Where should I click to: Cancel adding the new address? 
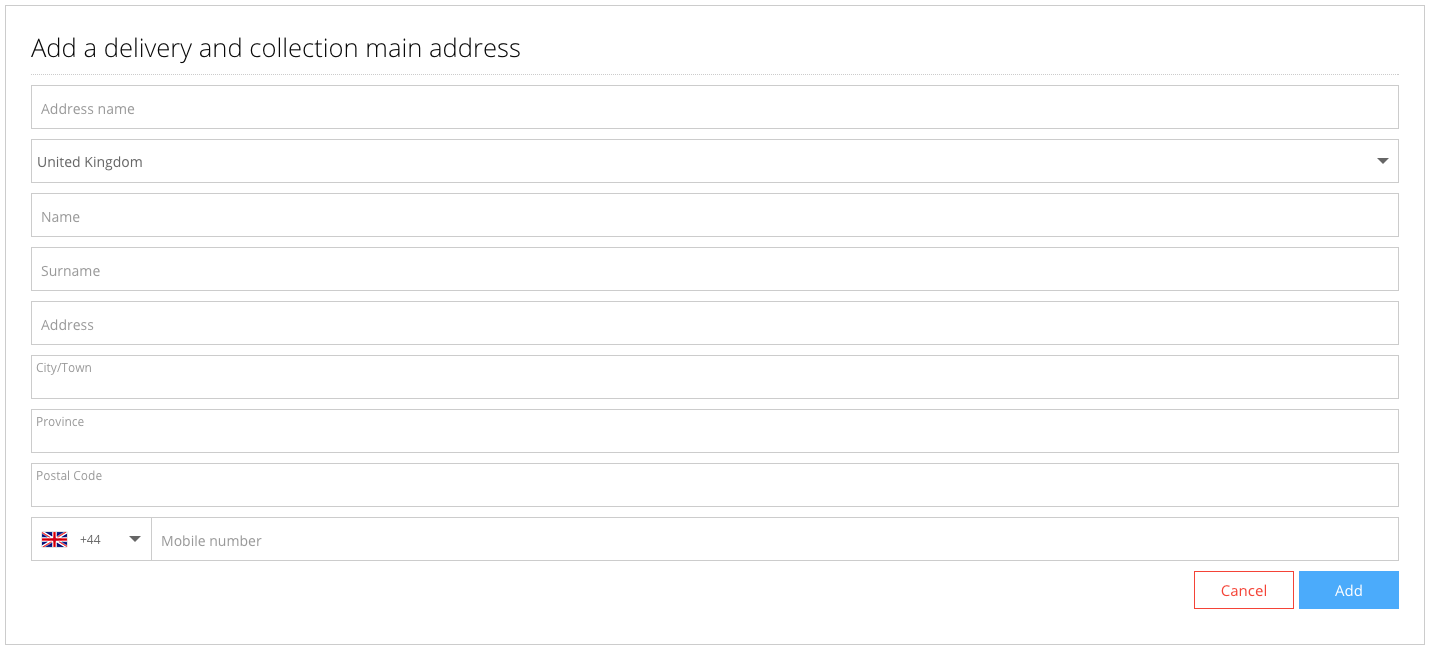[x=1243, y=590]
